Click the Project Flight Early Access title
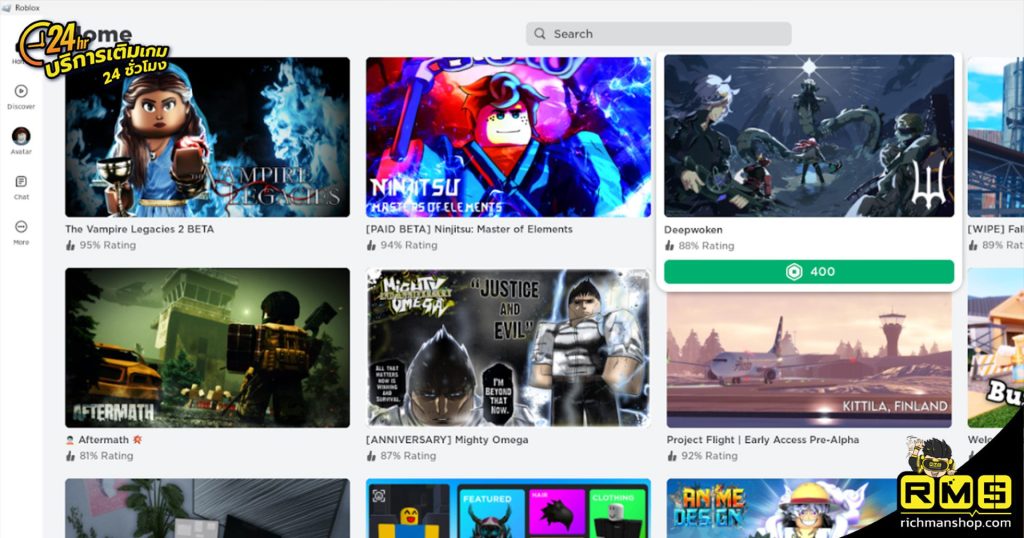Screen dimensions: 1024x538 pos(762,440)
